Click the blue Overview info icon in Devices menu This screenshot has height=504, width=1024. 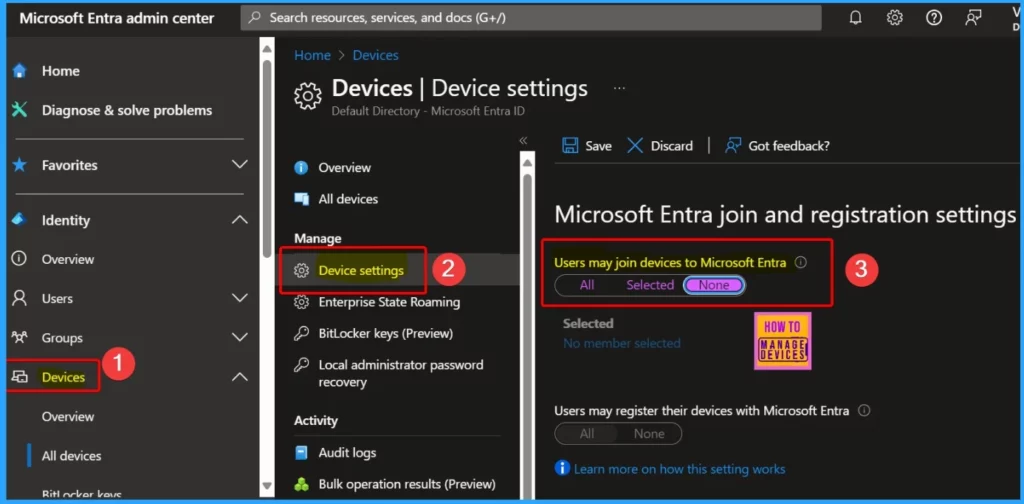pos(301,168)
